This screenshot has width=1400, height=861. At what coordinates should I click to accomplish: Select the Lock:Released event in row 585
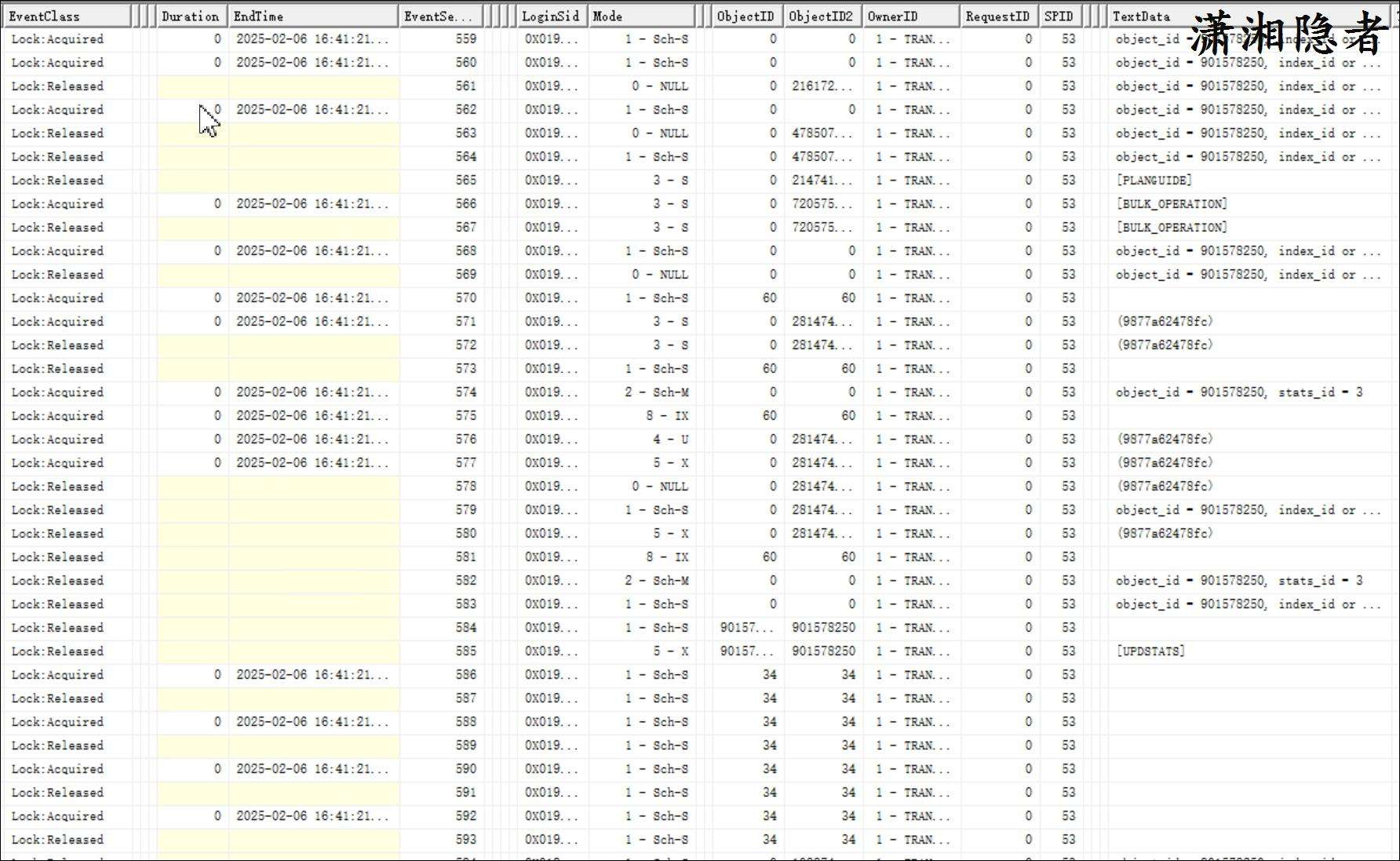tap(57, 651)
